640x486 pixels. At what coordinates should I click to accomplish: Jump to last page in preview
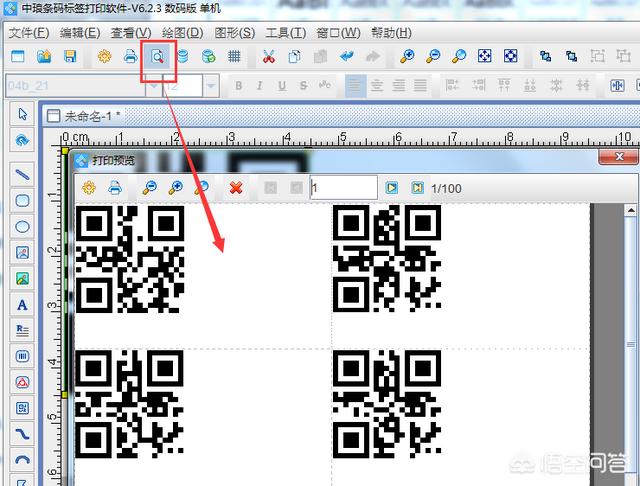point(415,187)
